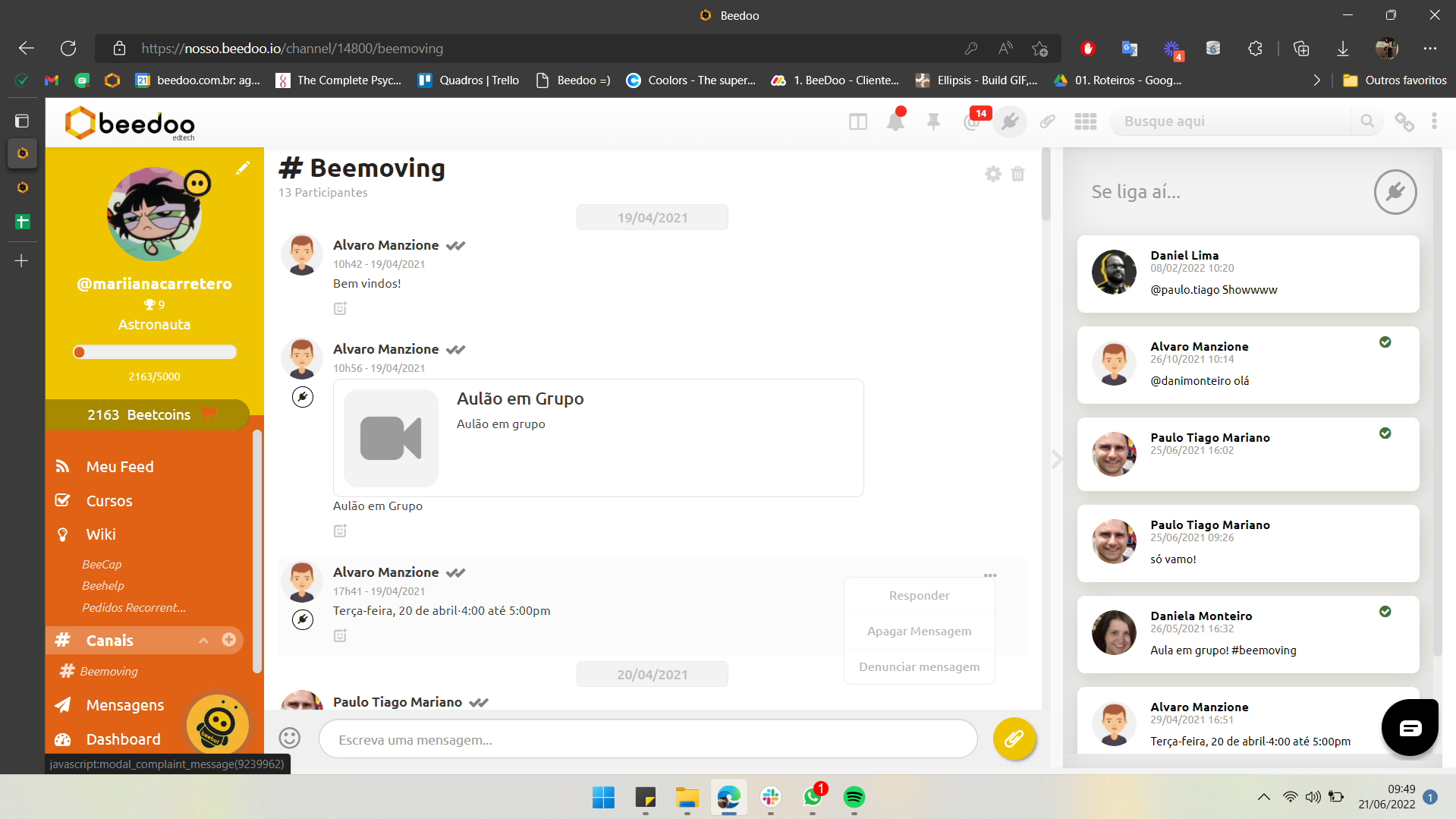
Task: Click the yellow XP progress bar under Astronauta
Action: [x=154, y=351]
